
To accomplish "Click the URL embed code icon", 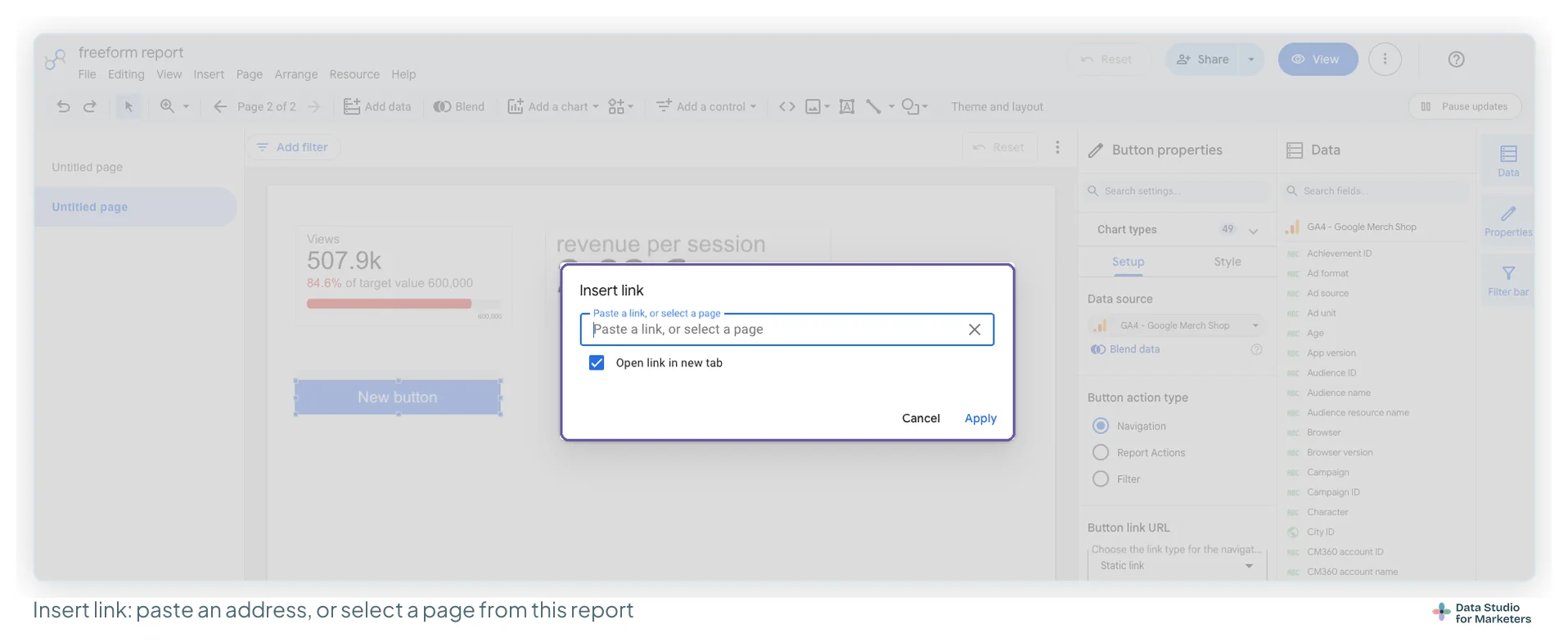I will (x=787, y=106).
